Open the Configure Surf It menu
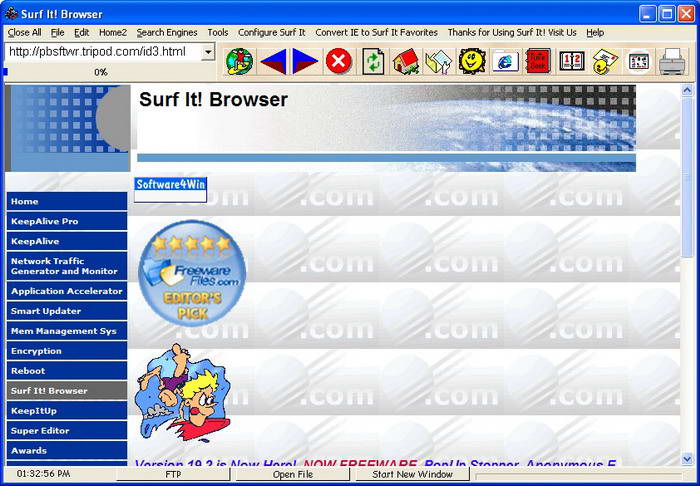The width and height of the screenshot is (700, 486). (x=271, y=33)
